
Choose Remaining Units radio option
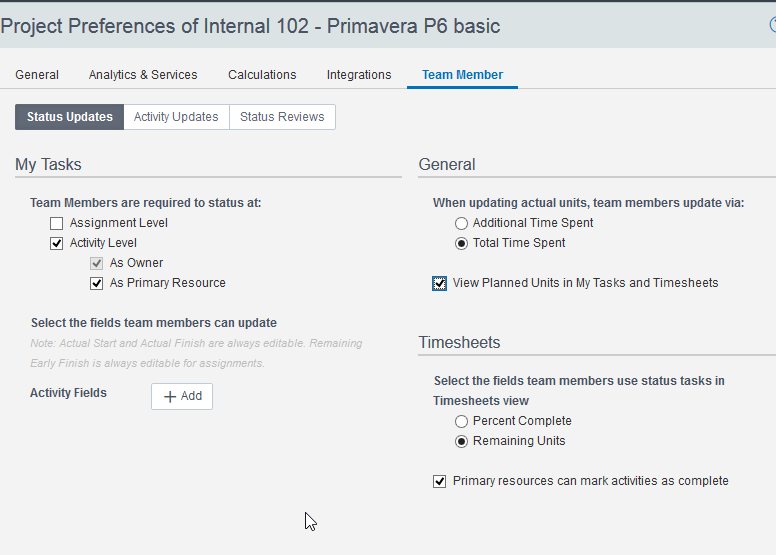click(461, 441)
